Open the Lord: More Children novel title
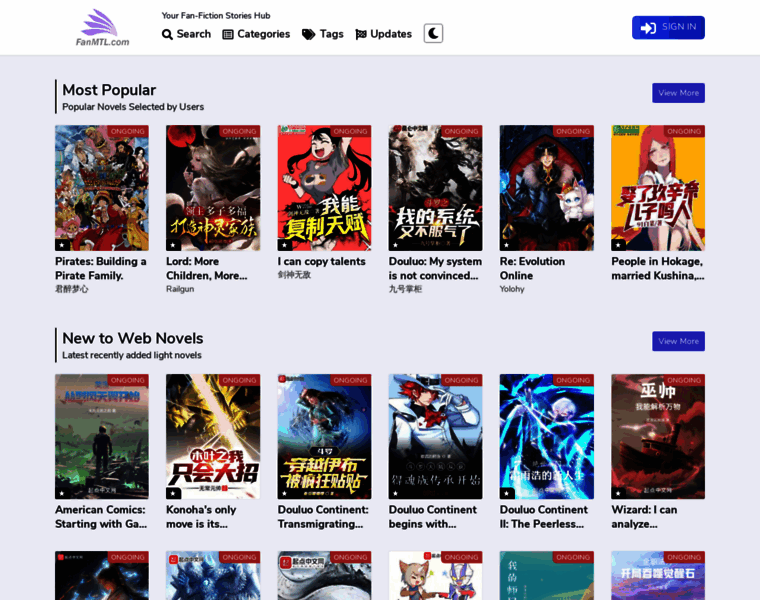Image resolution: width=760 pixels, height=600 pixels. tap(206, 268)
